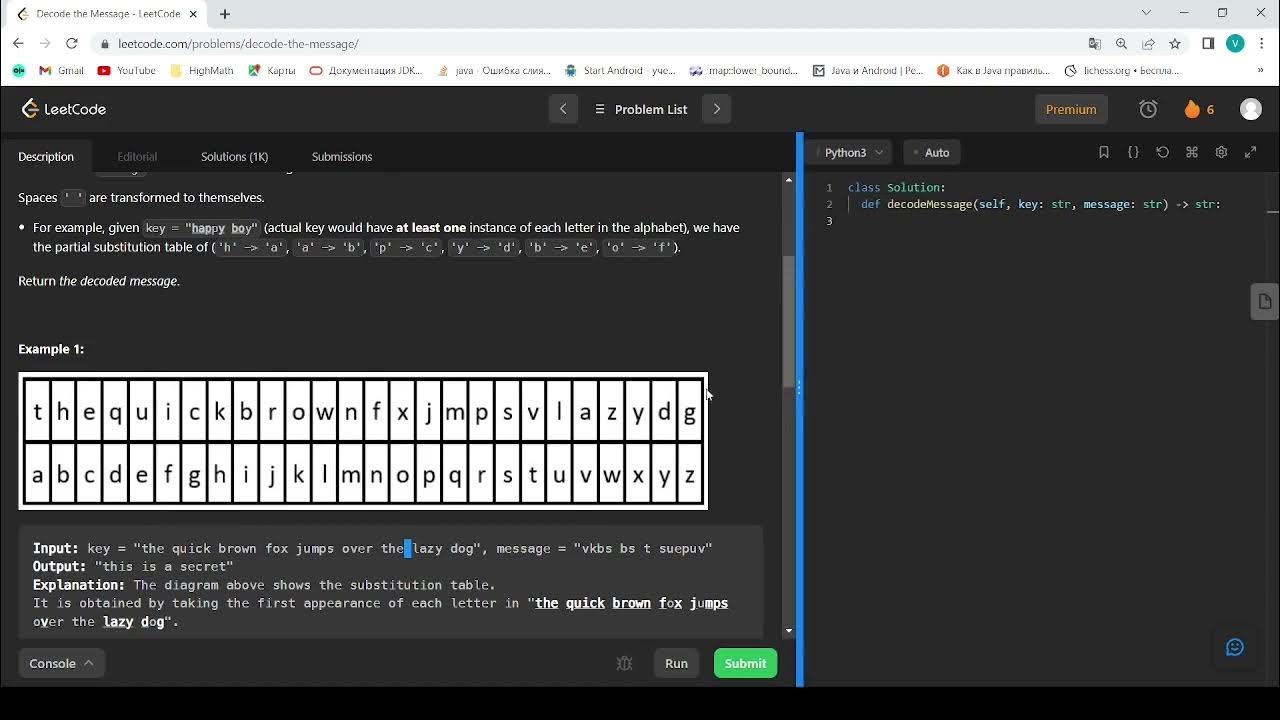Open editor keyboard shortcuts icon
This screenshot has height=720, width=1280.
(x=1192, y=152)
